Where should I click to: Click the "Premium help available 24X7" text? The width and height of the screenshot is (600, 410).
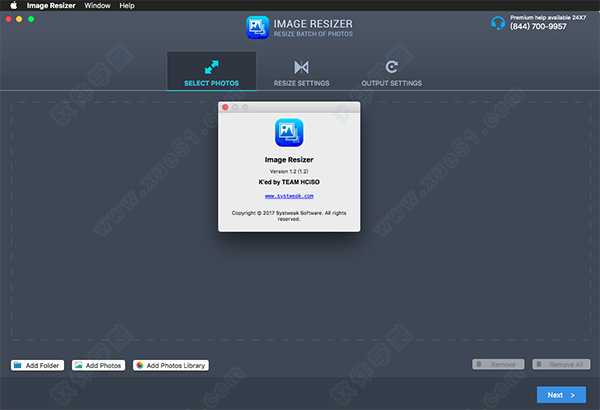548,17
